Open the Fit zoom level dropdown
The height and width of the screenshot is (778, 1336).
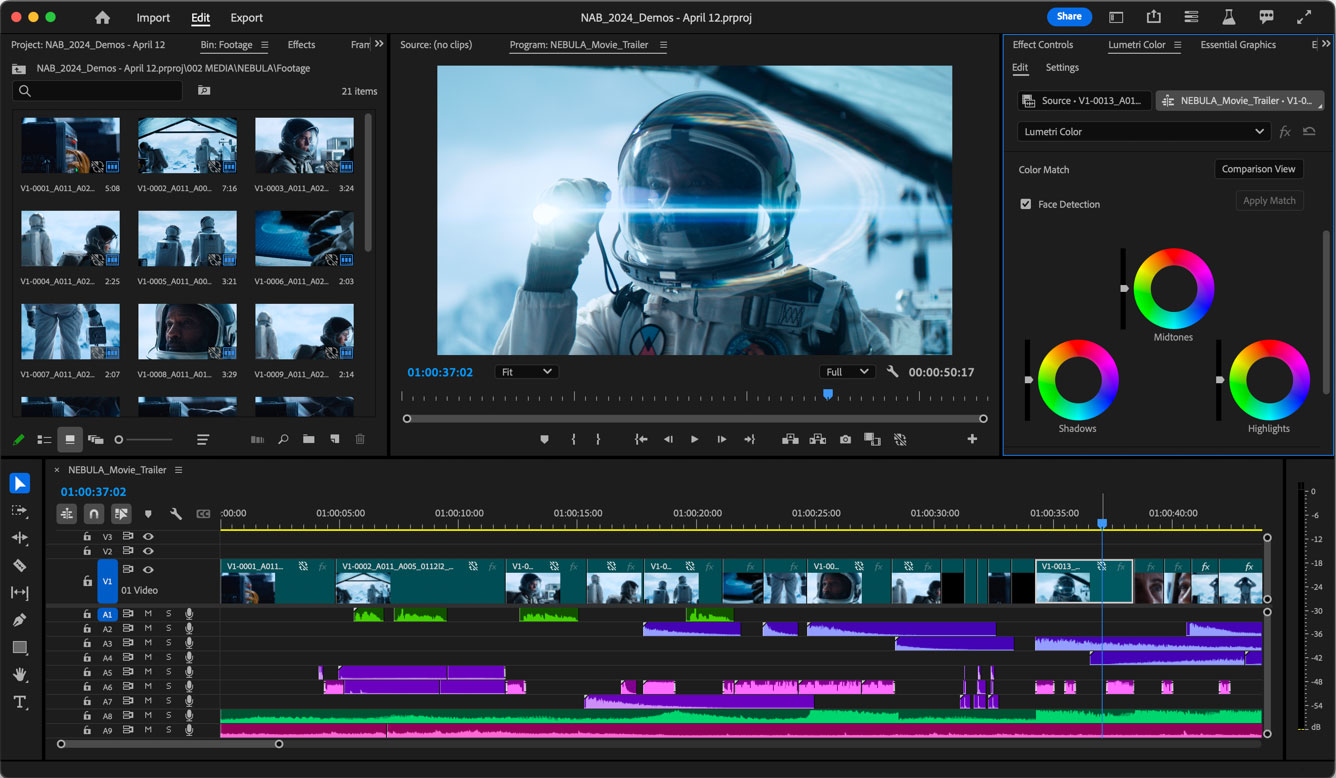click(x=526, y=372)
